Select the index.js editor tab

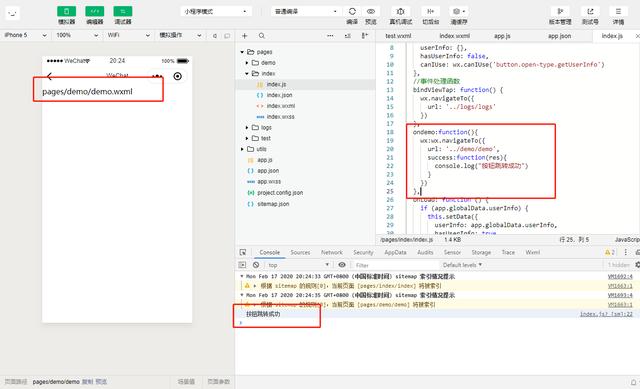tap(612, 36)
